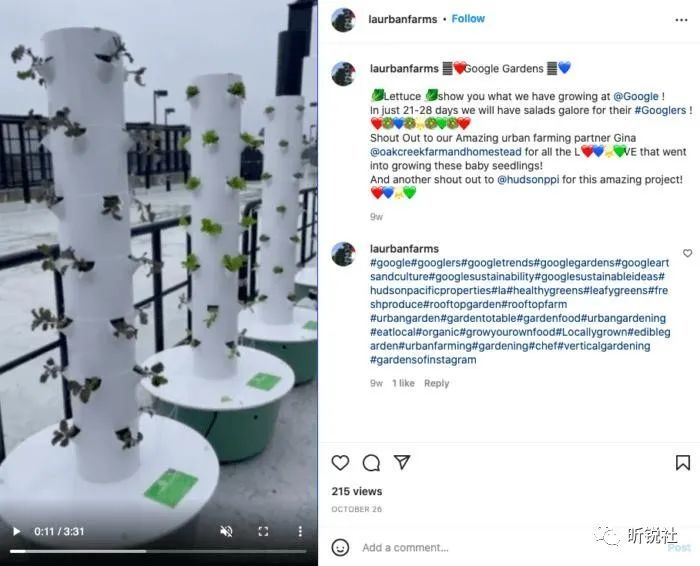700x566 pixels.
Task: Share post via paper plane icon
Action: (x=402, y=462)
